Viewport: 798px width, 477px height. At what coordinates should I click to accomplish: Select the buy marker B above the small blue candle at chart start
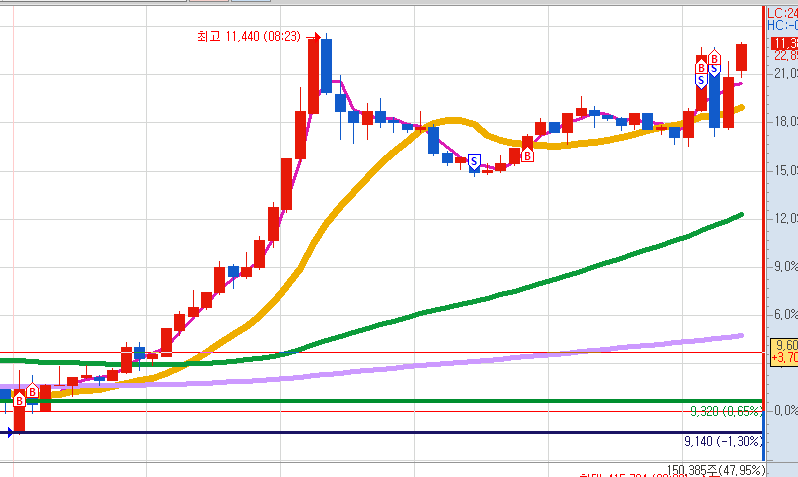[32, 391]
